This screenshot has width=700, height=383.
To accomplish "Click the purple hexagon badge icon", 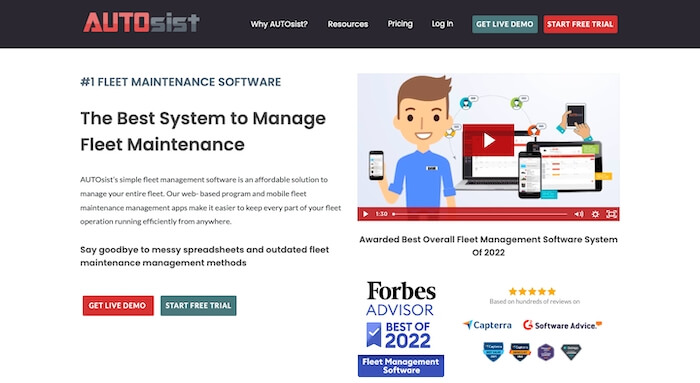I will tap(546, 352).
